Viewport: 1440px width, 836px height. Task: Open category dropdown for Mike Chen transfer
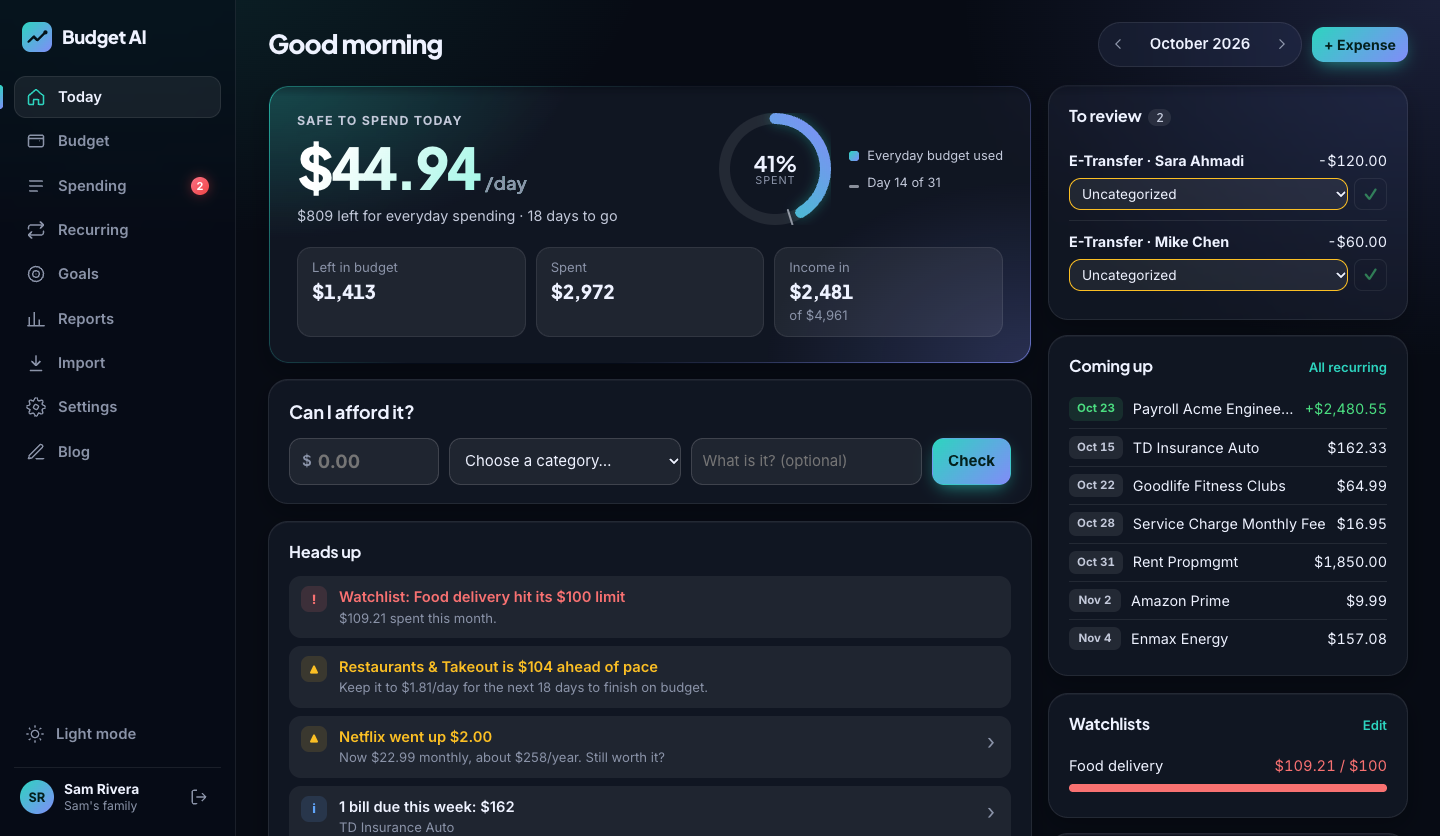pyautogui.click(x=1208, y=275)
